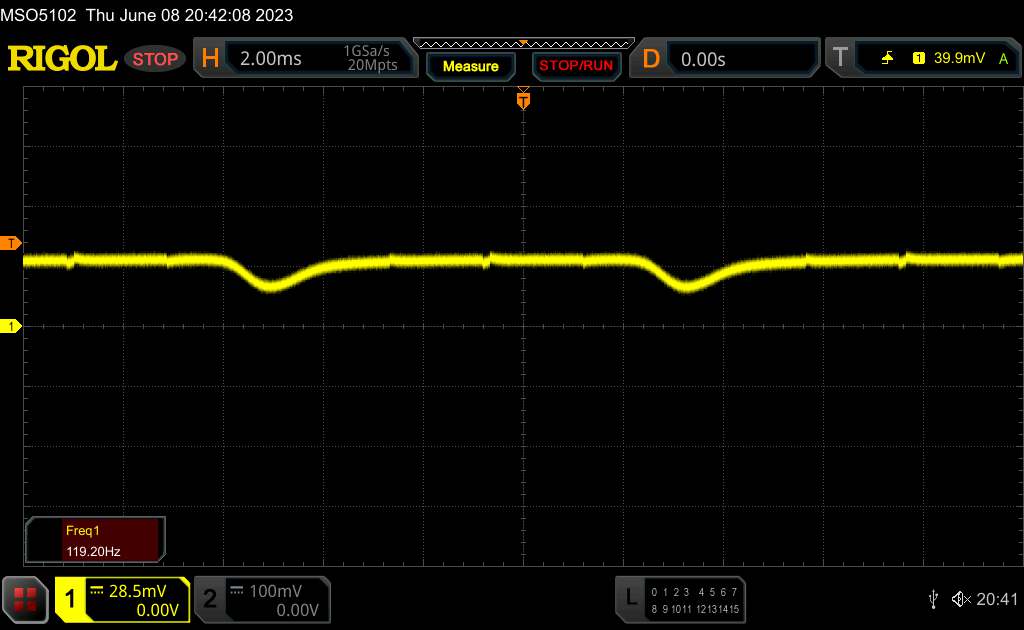Click channel 1 offset 0.00V
The image size is (1024, 630).
click(157, 610)
